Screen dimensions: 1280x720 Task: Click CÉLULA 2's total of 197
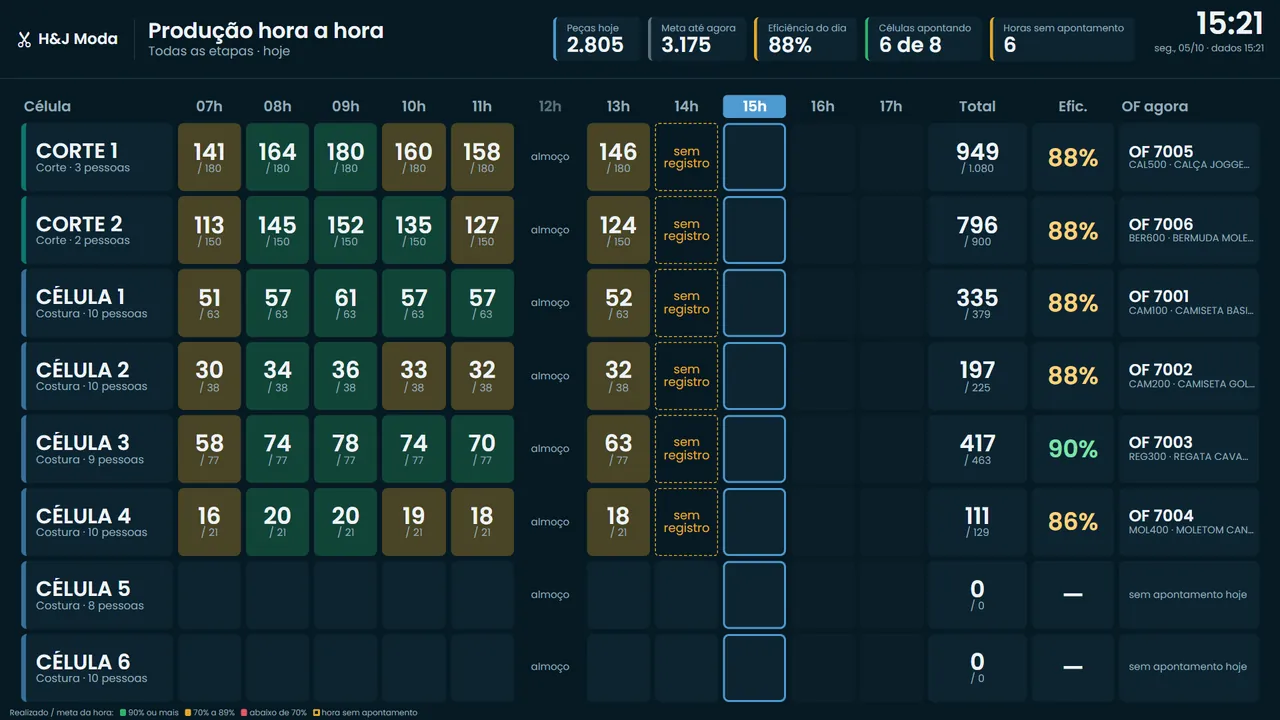(977, 376)
